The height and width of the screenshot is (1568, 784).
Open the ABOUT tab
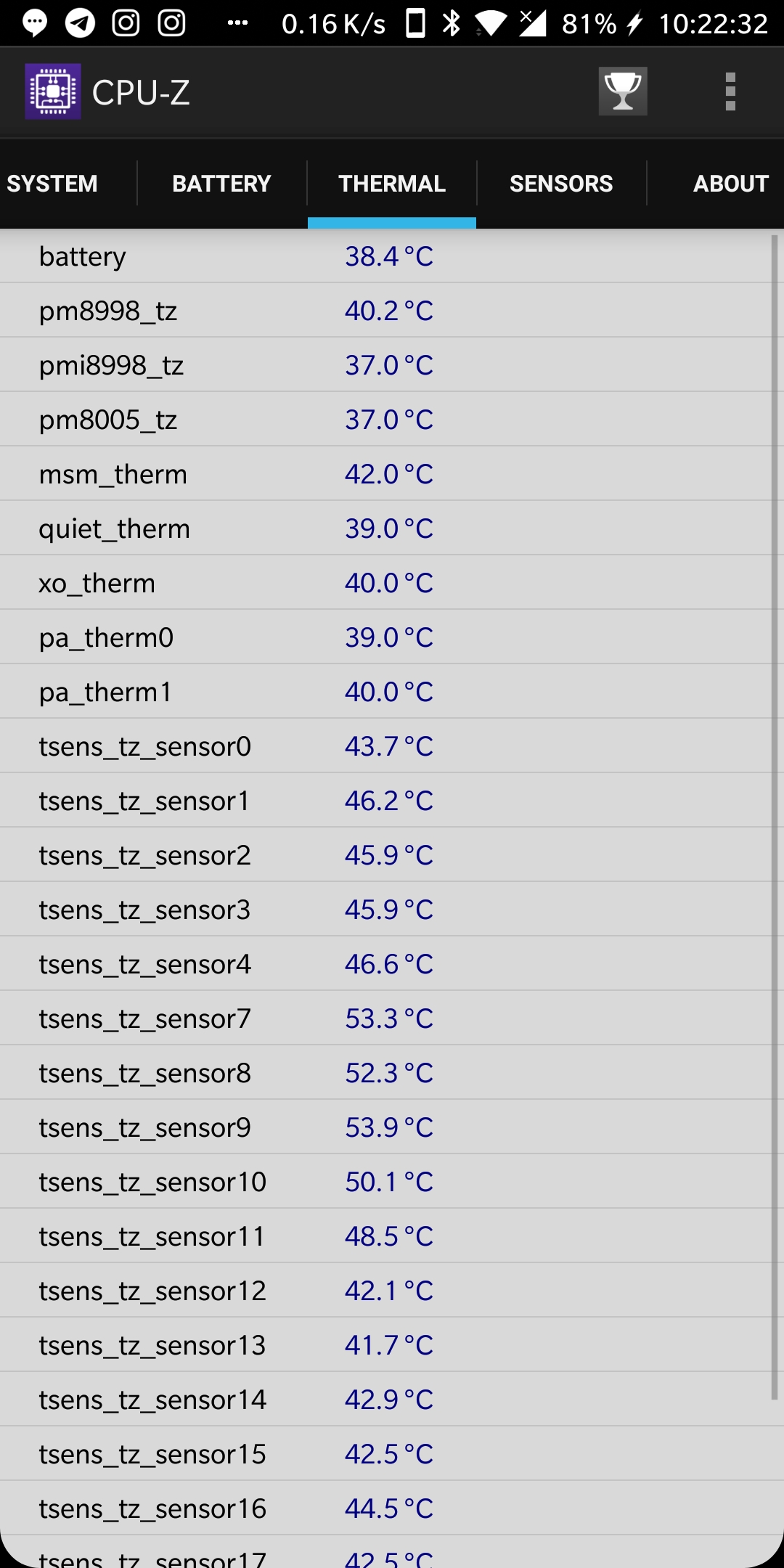731,184
